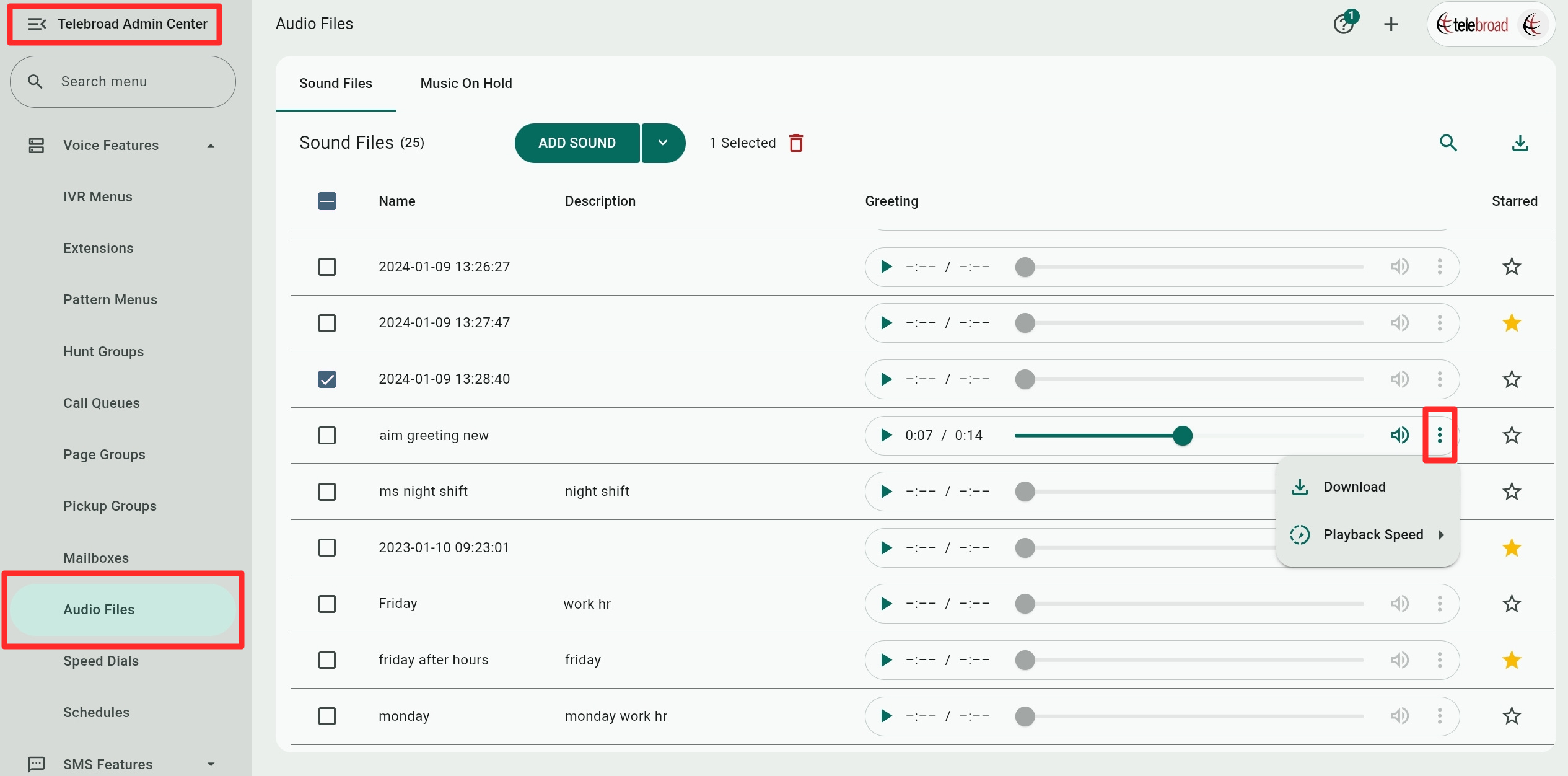Screen dimensions: 1568x776
Task: Toggle the select-all header checkbox
Action: (x=327, y=201)
